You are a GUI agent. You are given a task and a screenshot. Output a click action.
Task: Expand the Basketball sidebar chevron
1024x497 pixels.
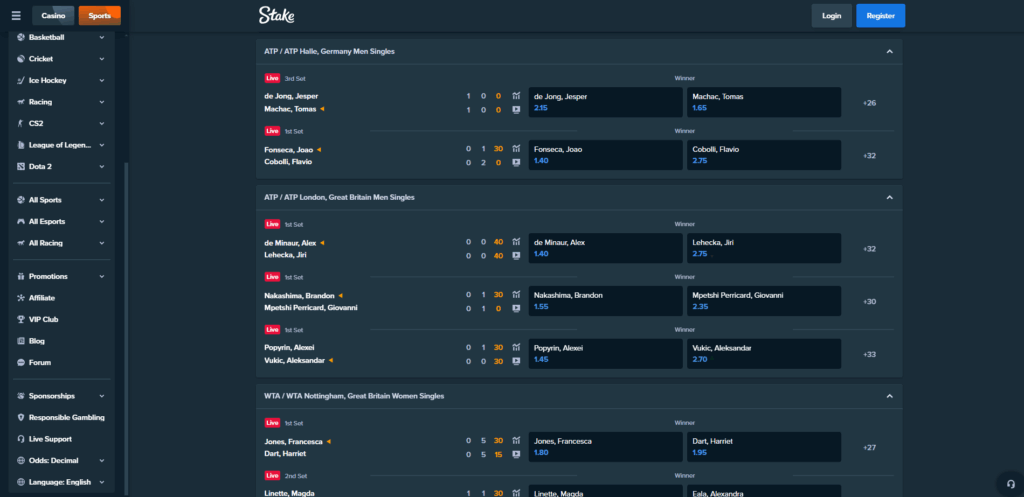pyautogui.click(x=102, y=37)
